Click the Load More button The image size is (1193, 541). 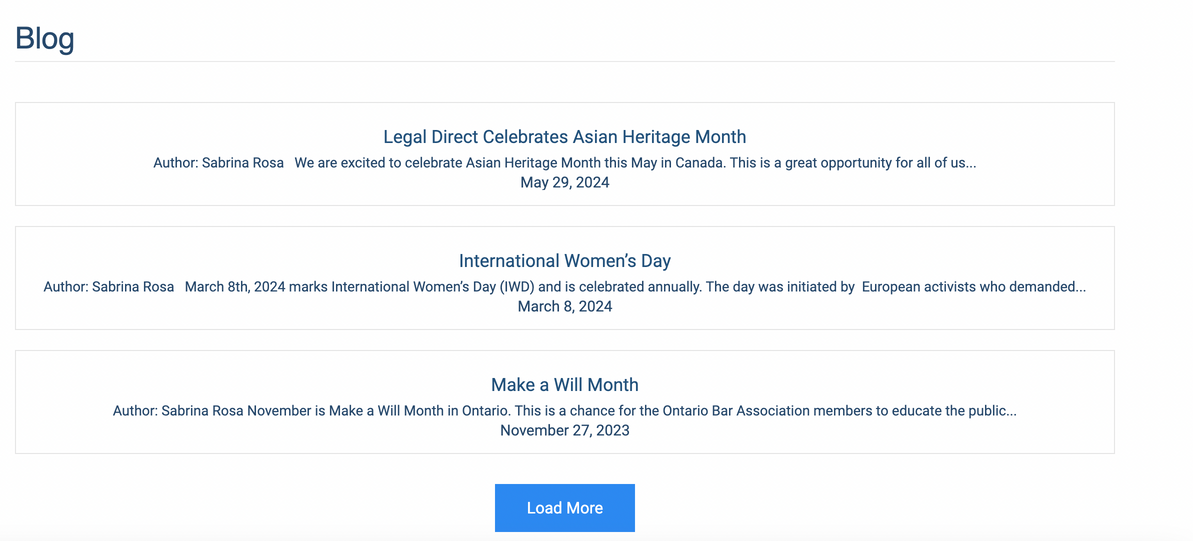(564, 508)
